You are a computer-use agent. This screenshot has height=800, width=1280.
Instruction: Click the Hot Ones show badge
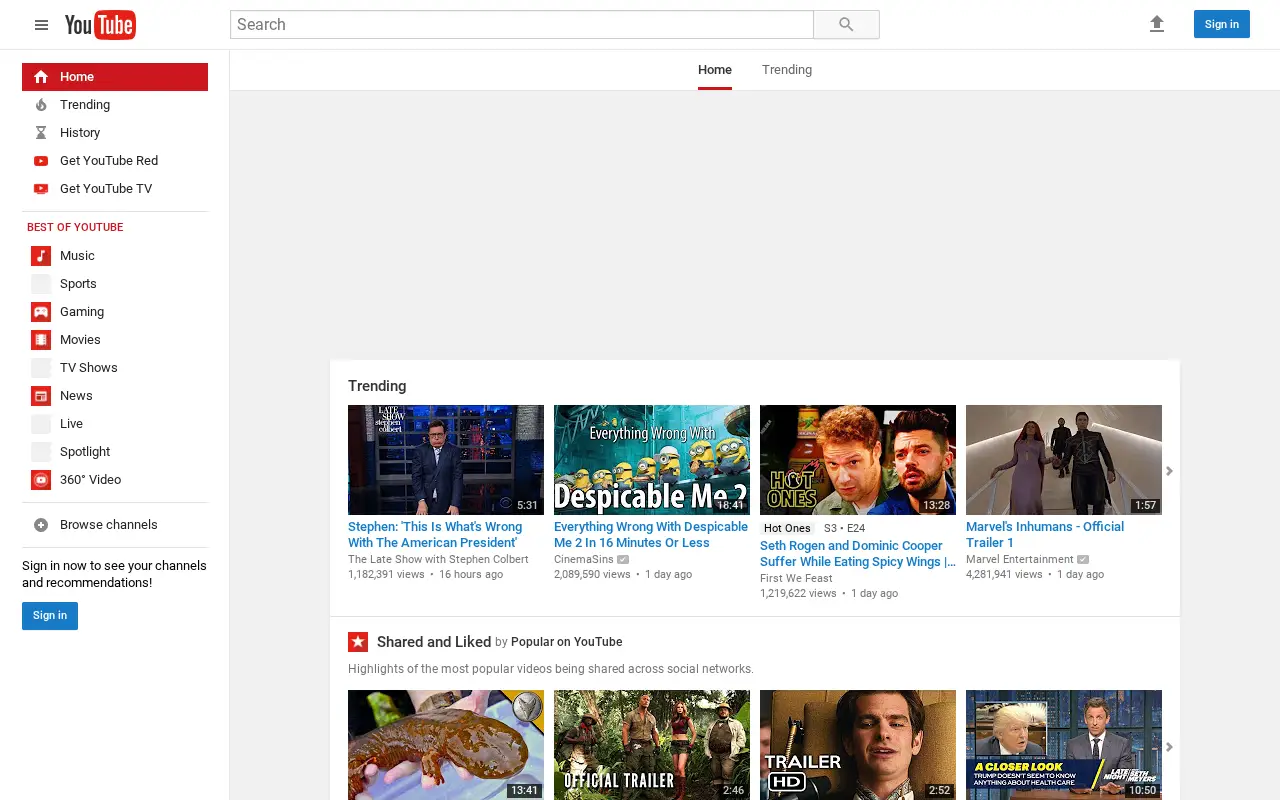point(787,528)
